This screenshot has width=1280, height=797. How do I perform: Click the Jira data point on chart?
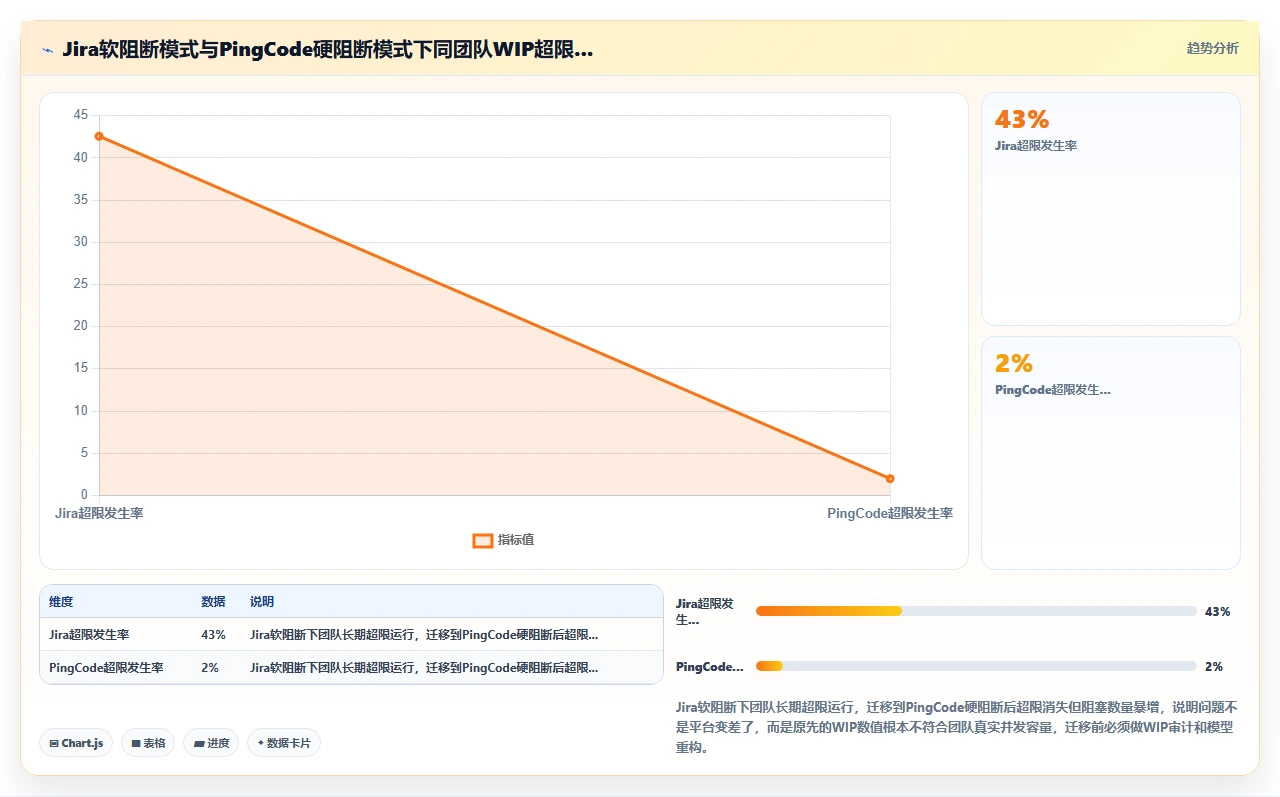pyautogui.click(x=99, y=136)
